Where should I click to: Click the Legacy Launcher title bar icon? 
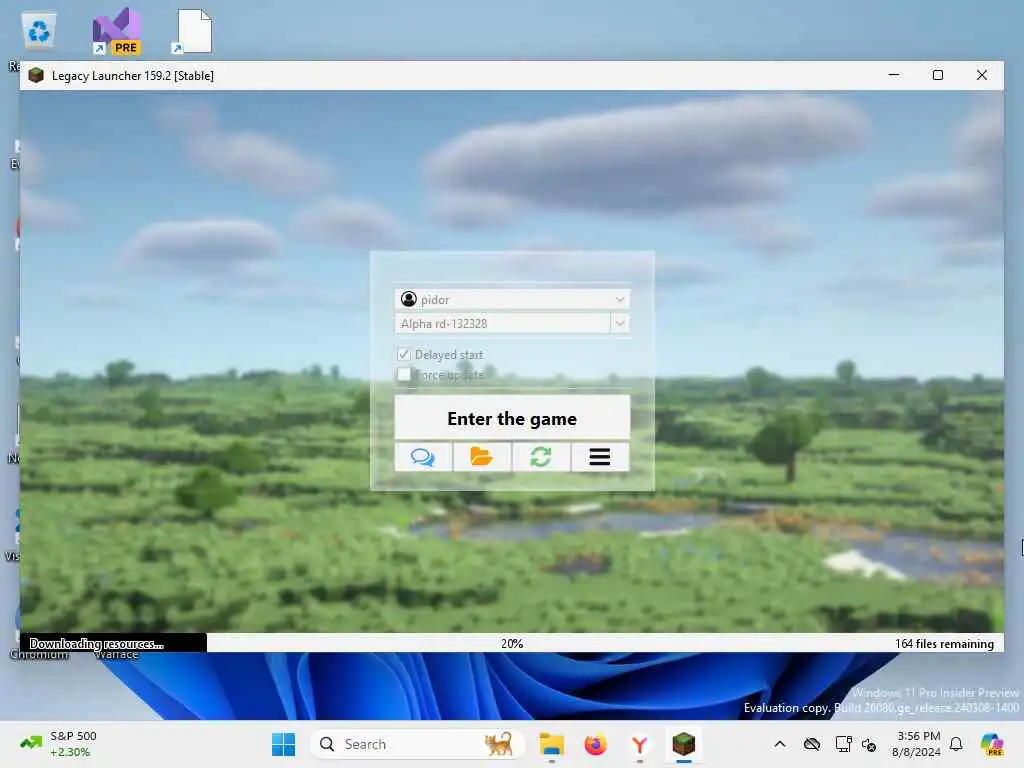pos(36,75)
